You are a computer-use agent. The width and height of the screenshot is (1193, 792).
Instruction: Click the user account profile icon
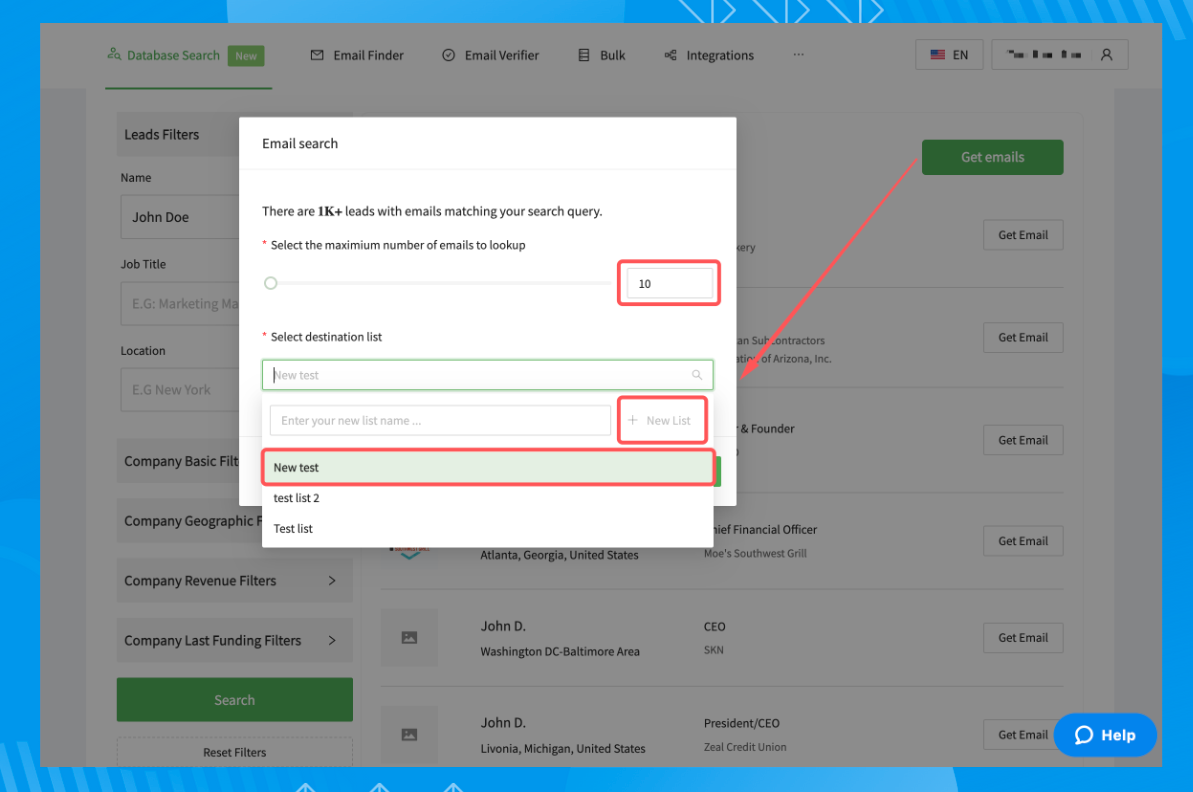(x=1106, y=55)
